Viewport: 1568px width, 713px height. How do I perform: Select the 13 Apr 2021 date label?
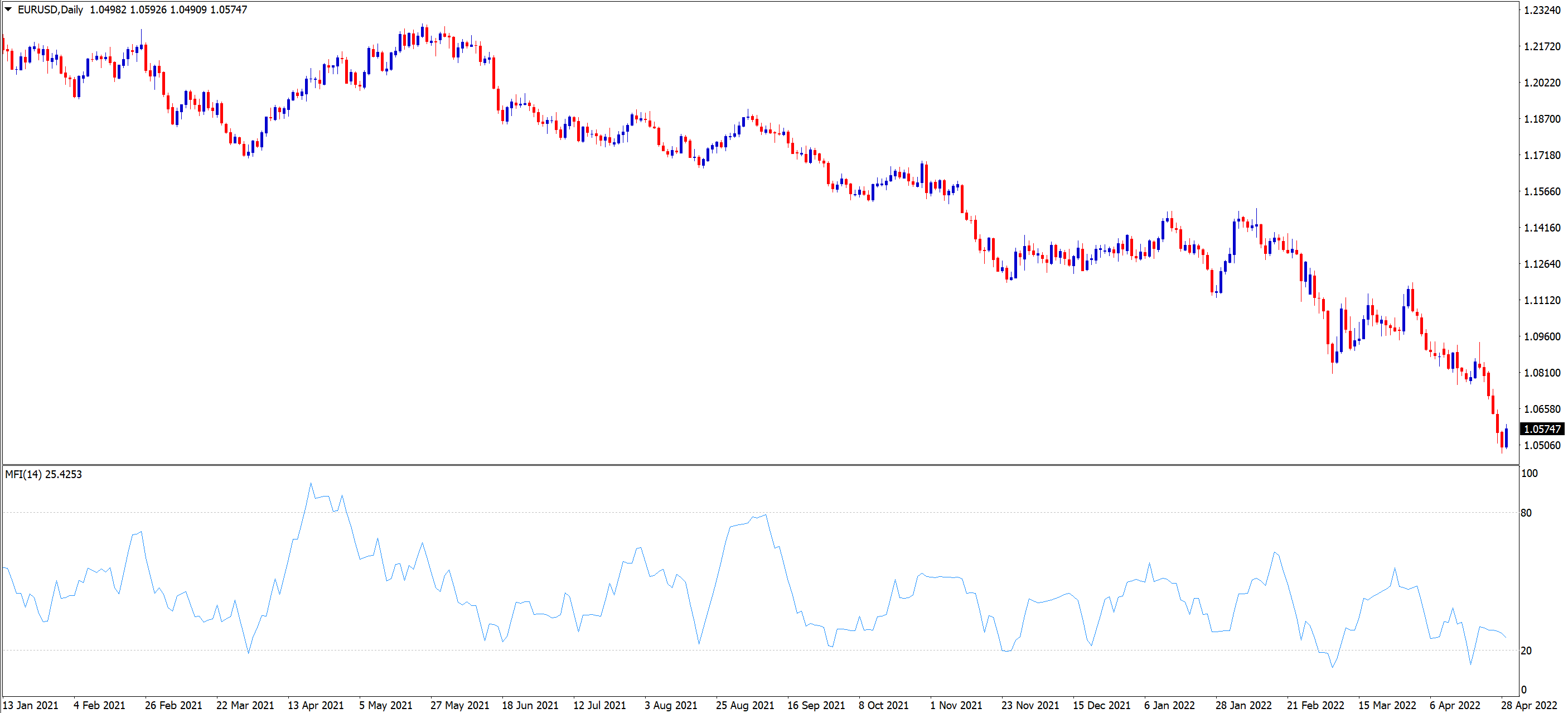click(x=315, y=705)
